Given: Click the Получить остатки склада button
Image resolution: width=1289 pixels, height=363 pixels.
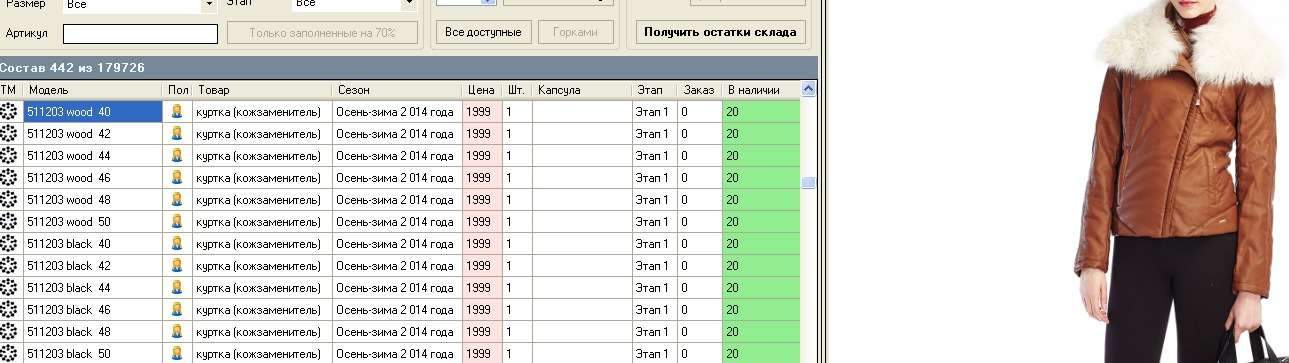Looking at the screenshot, I should pyautogui.click(x=720, y=32).
